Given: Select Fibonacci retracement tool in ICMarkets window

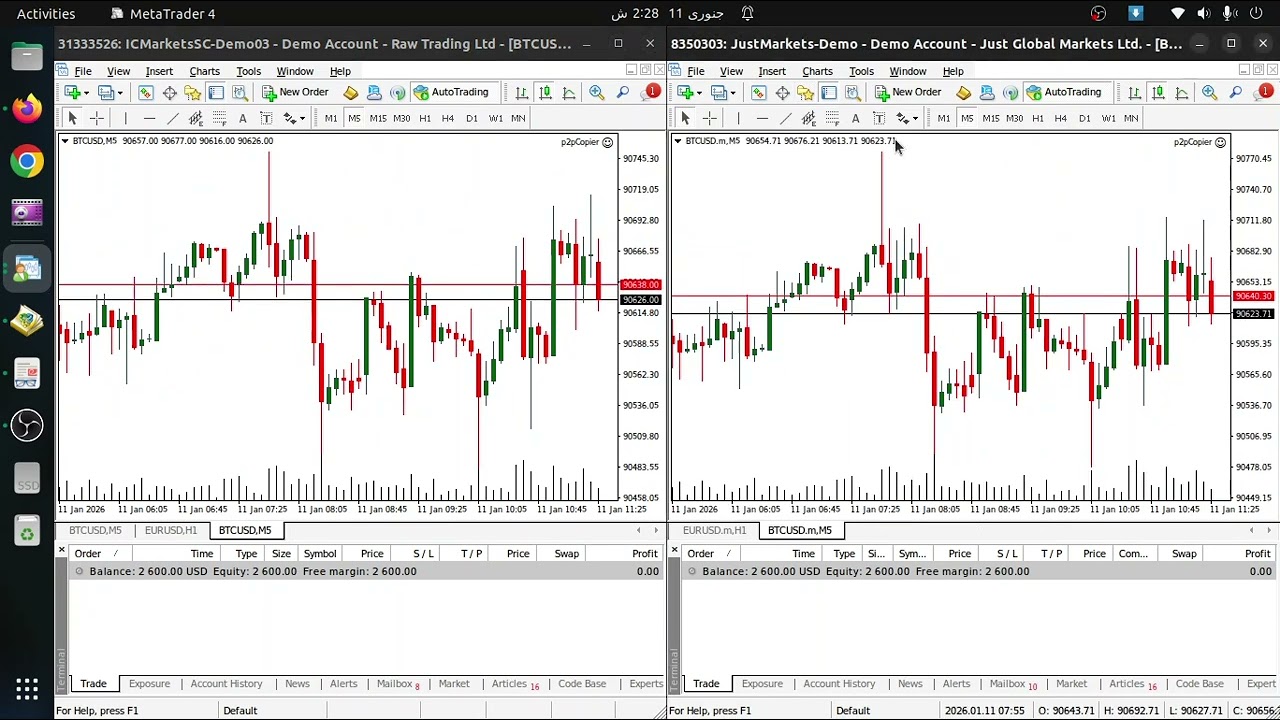Looking at the screenshot, I should tap(219, 118).
